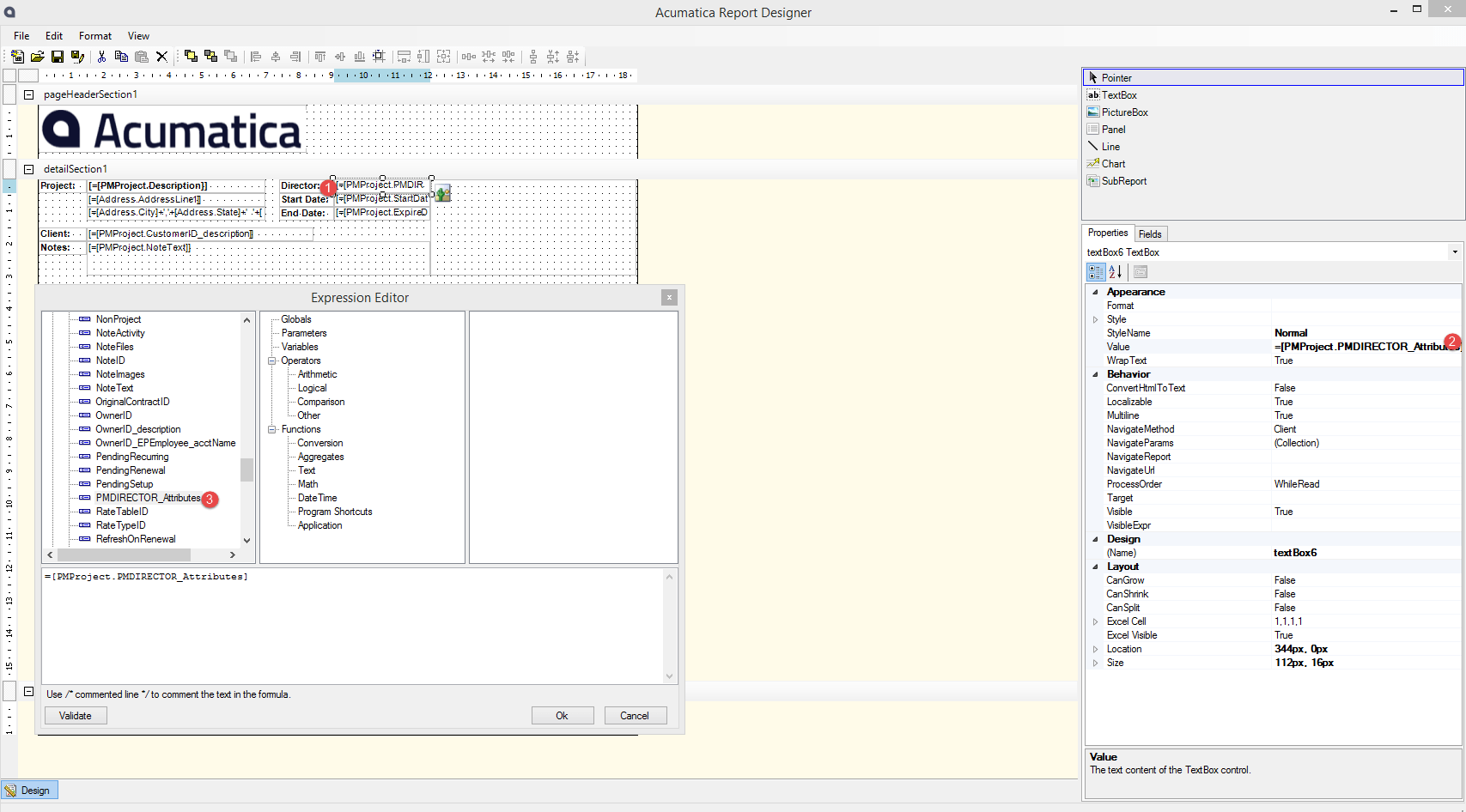Close the Expression Editor with X
Viewport: 1466px width, 812px height.
[669, 298]
